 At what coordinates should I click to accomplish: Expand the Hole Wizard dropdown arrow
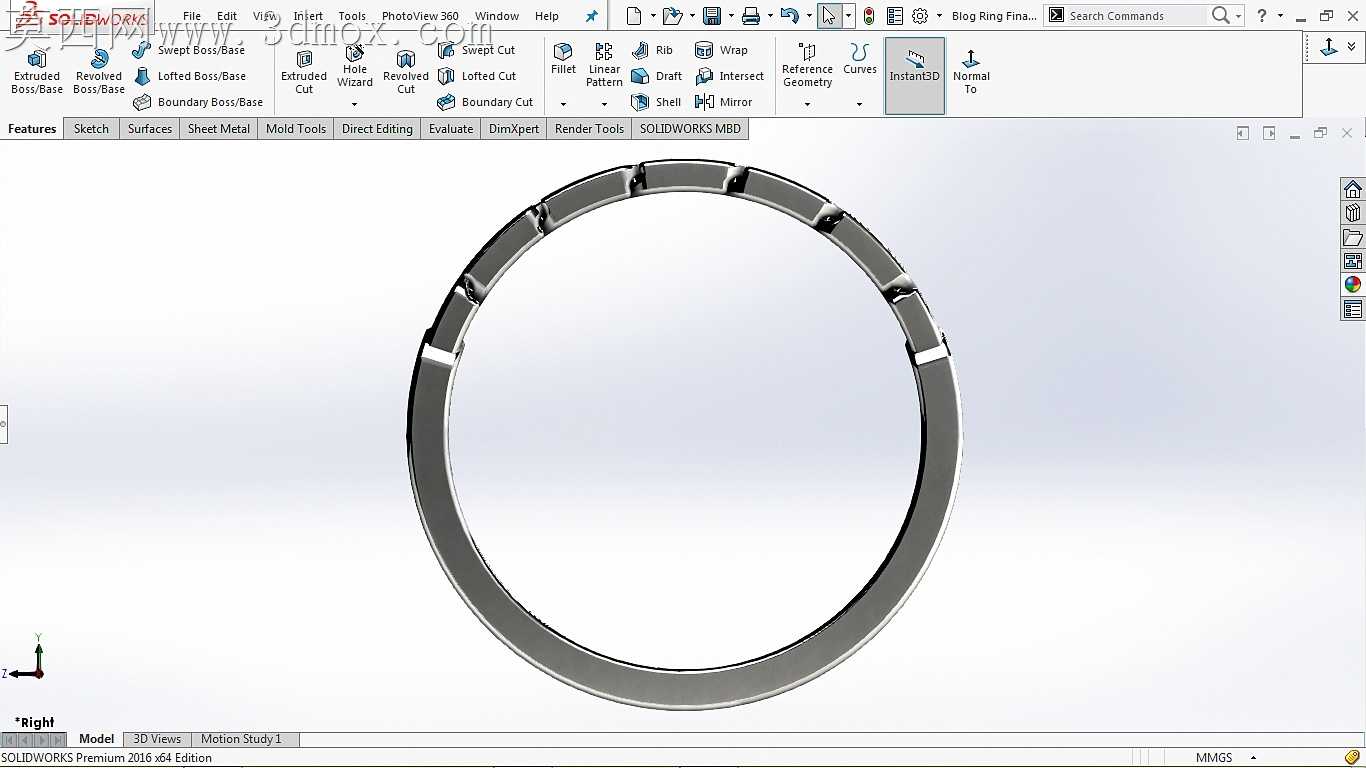point(355,104)
